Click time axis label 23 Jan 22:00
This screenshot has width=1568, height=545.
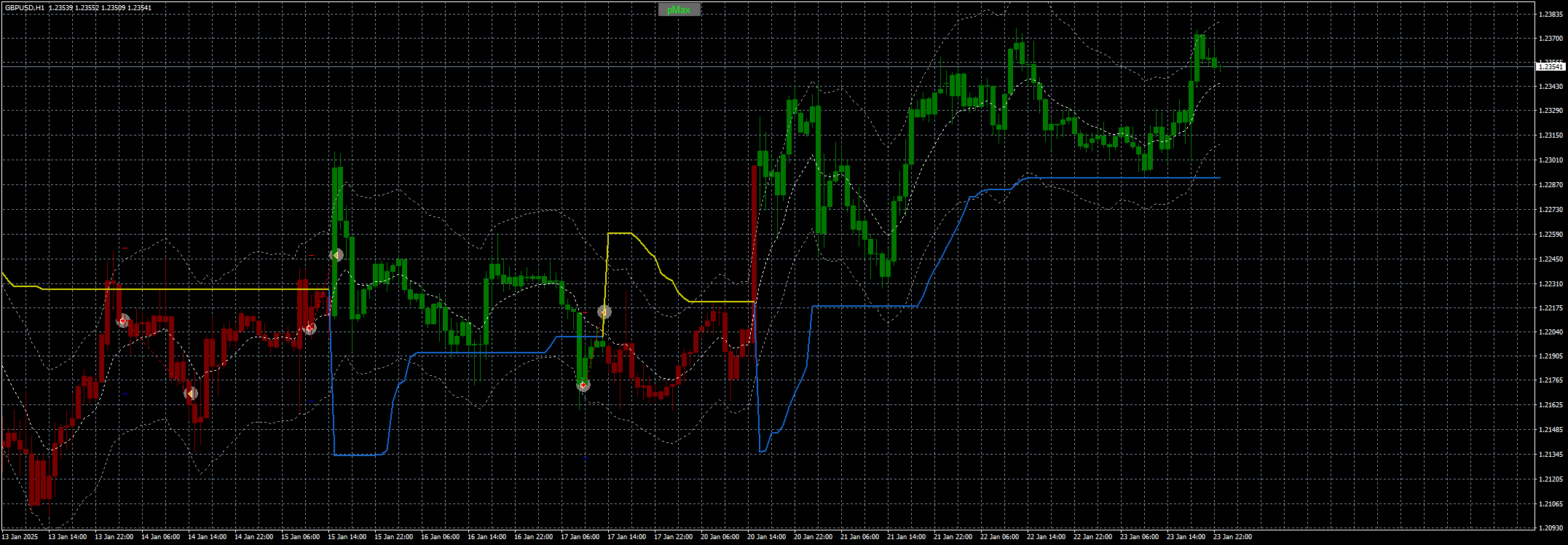click(x=1232, y=537)
